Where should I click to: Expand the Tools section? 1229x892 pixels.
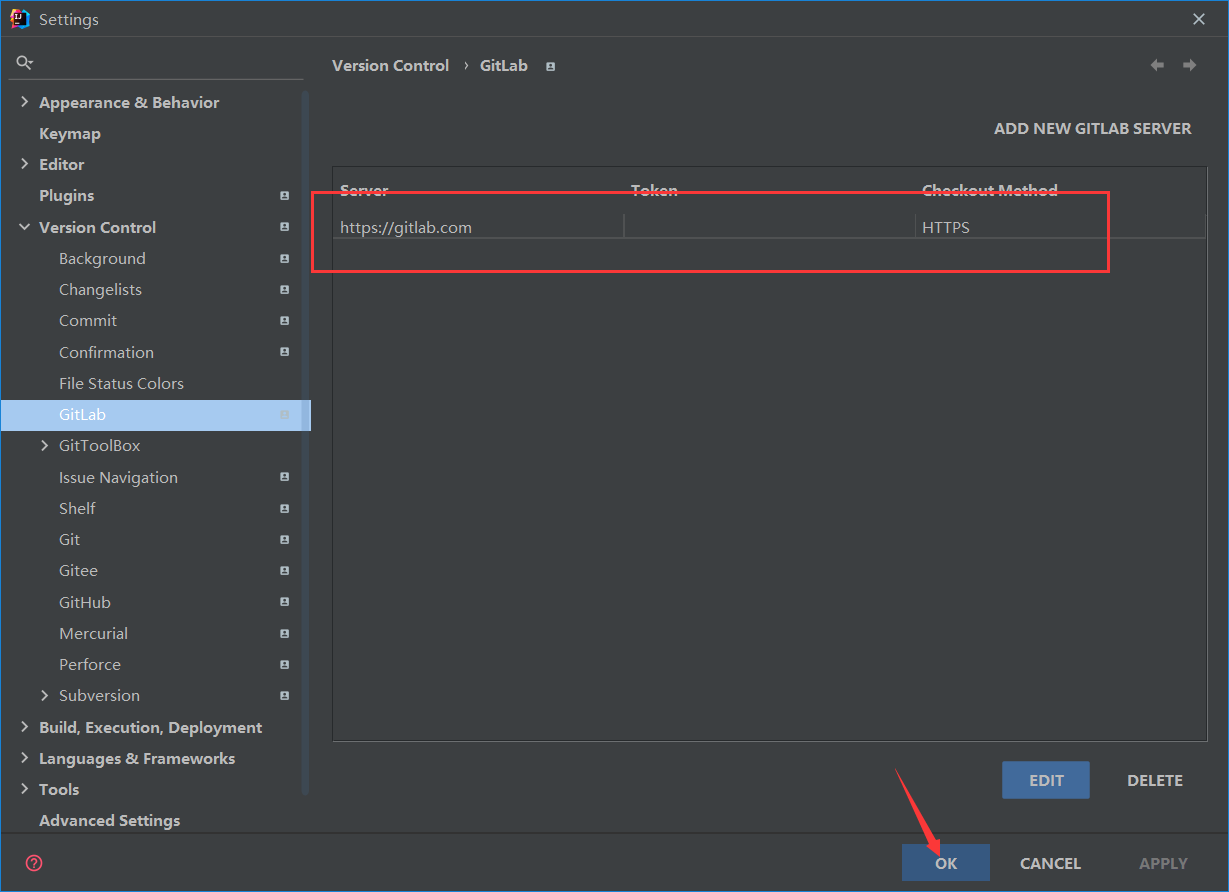tap(24, 789)
